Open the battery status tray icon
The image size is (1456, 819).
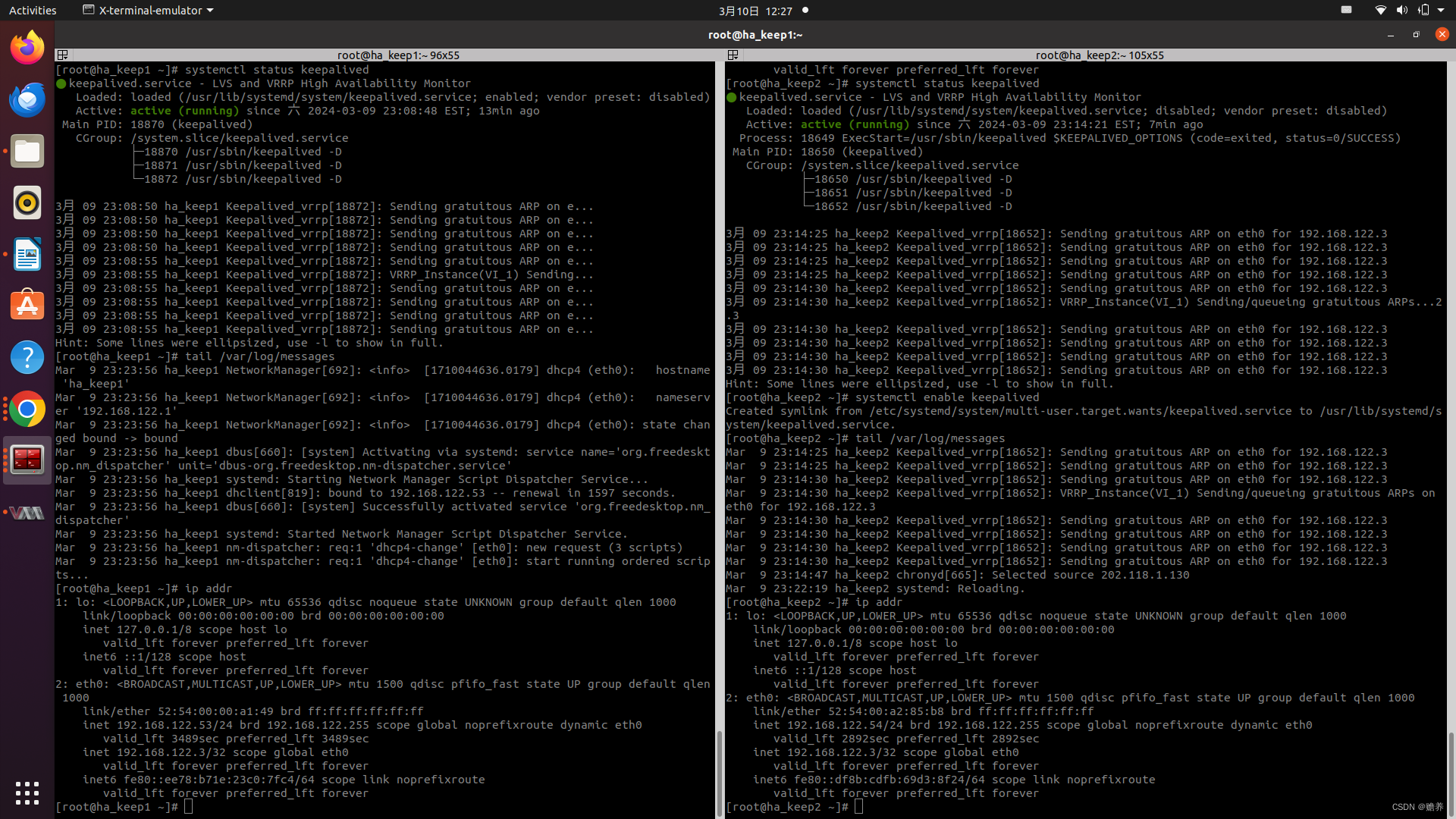1423,11
